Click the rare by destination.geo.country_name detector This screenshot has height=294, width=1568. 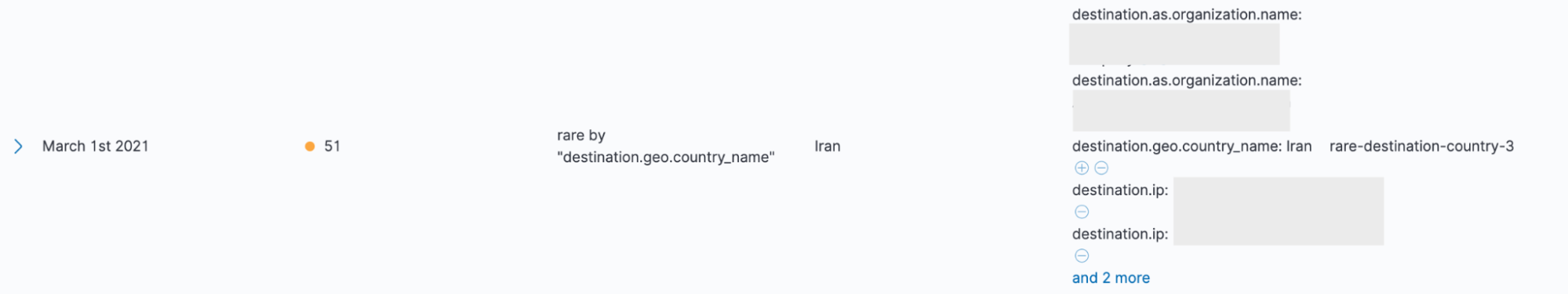(x=666, y=147)
